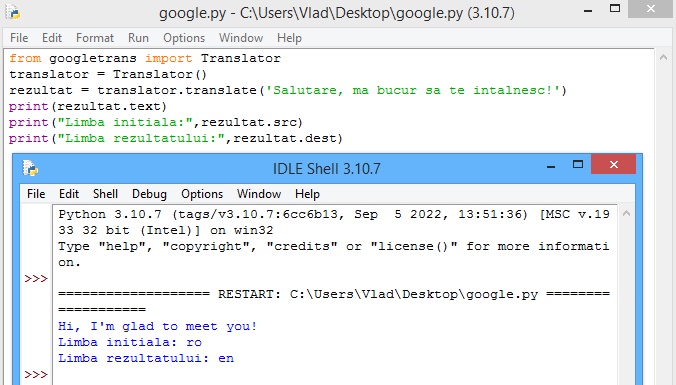The image size is (676, 385).
Task: Click the editor scrollbar up arrow
Action: (x=663, y=57)
